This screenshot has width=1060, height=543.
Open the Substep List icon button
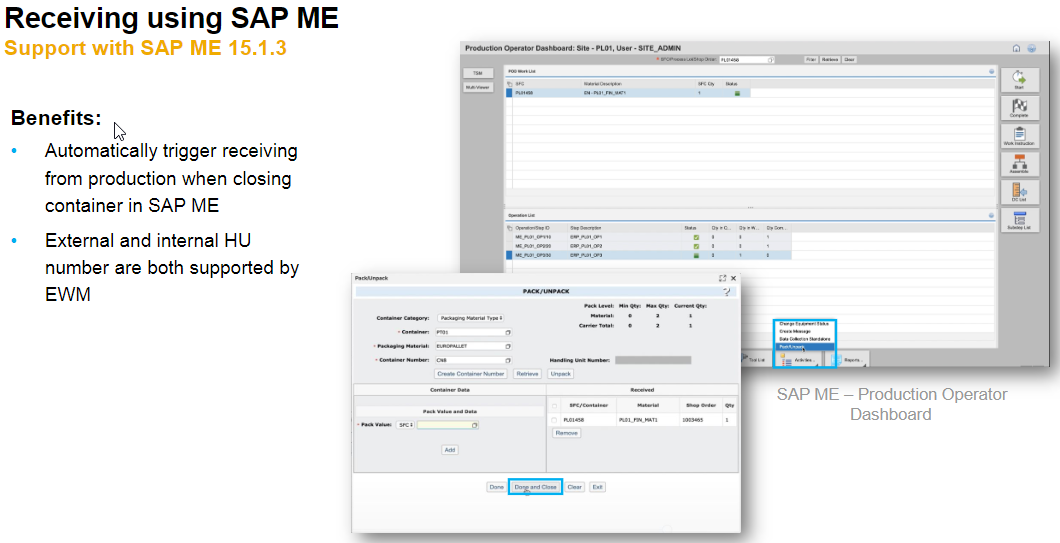[x=1019, y=220]
